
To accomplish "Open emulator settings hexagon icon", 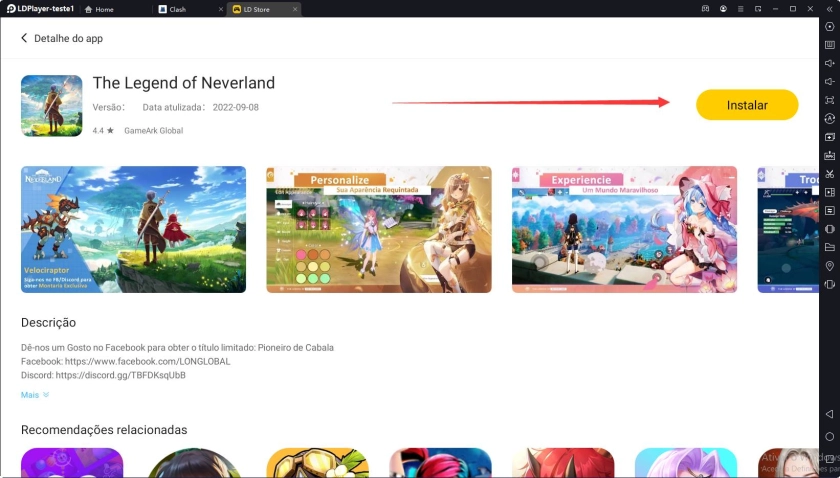I will [x=830, y=27].
